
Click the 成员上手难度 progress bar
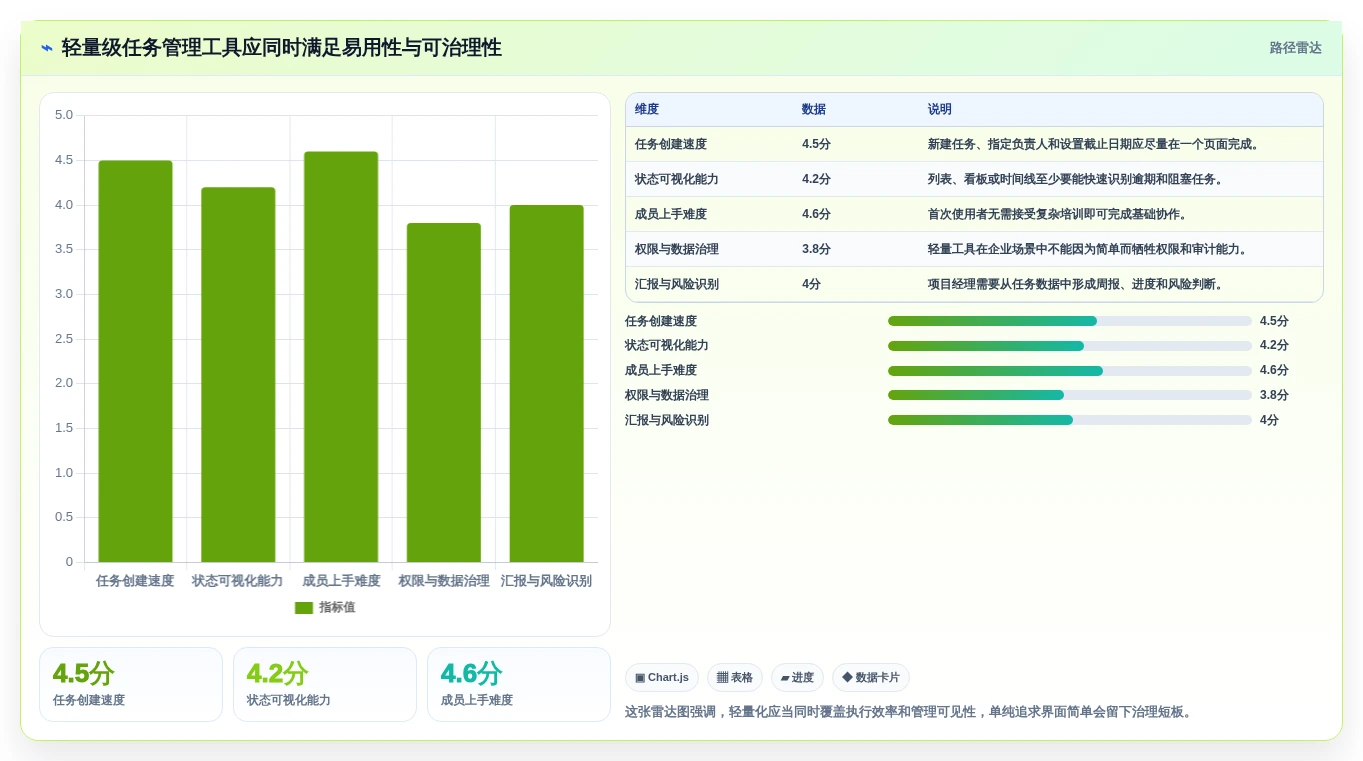coord(1070,371)
